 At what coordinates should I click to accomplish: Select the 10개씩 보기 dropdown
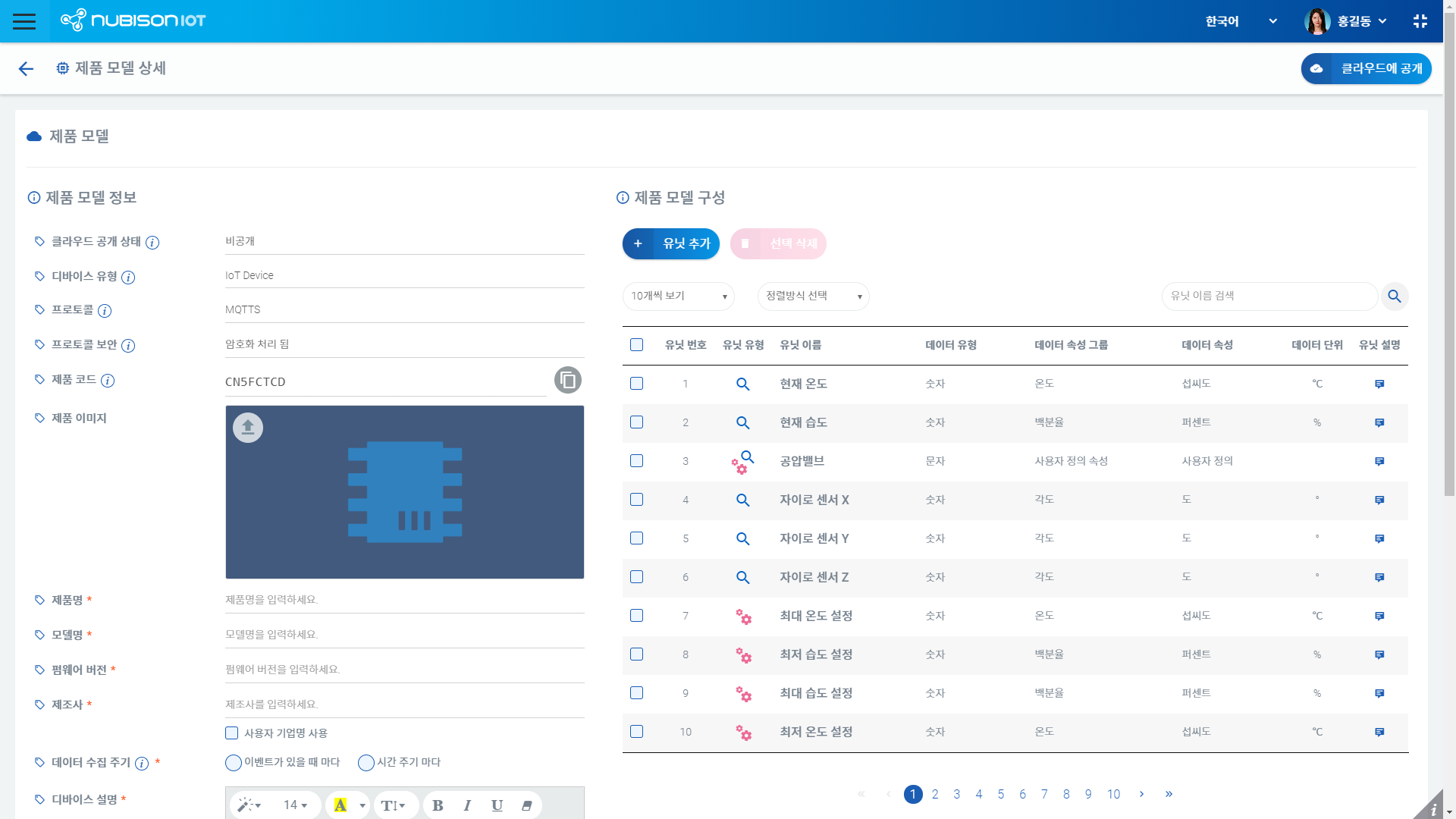click(679, 296)
